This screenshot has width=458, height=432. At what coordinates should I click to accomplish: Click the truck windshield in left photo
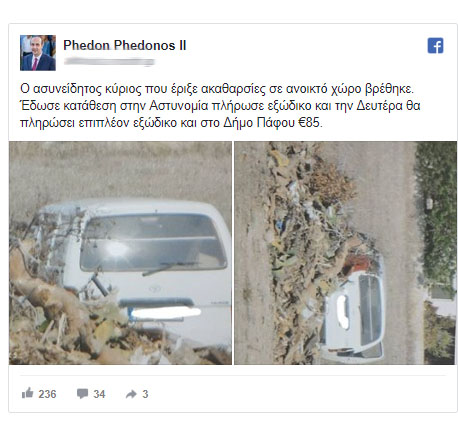pyautogui.click(x=153, y=242)
